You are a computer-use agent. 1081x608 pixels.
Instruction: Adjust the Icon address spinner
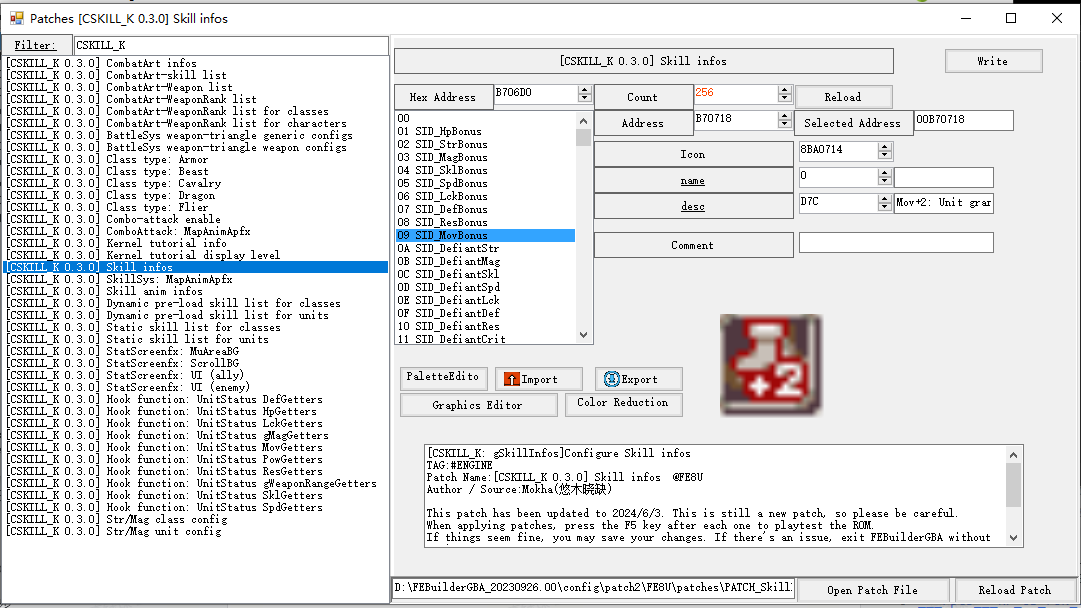tap(884, 151)
